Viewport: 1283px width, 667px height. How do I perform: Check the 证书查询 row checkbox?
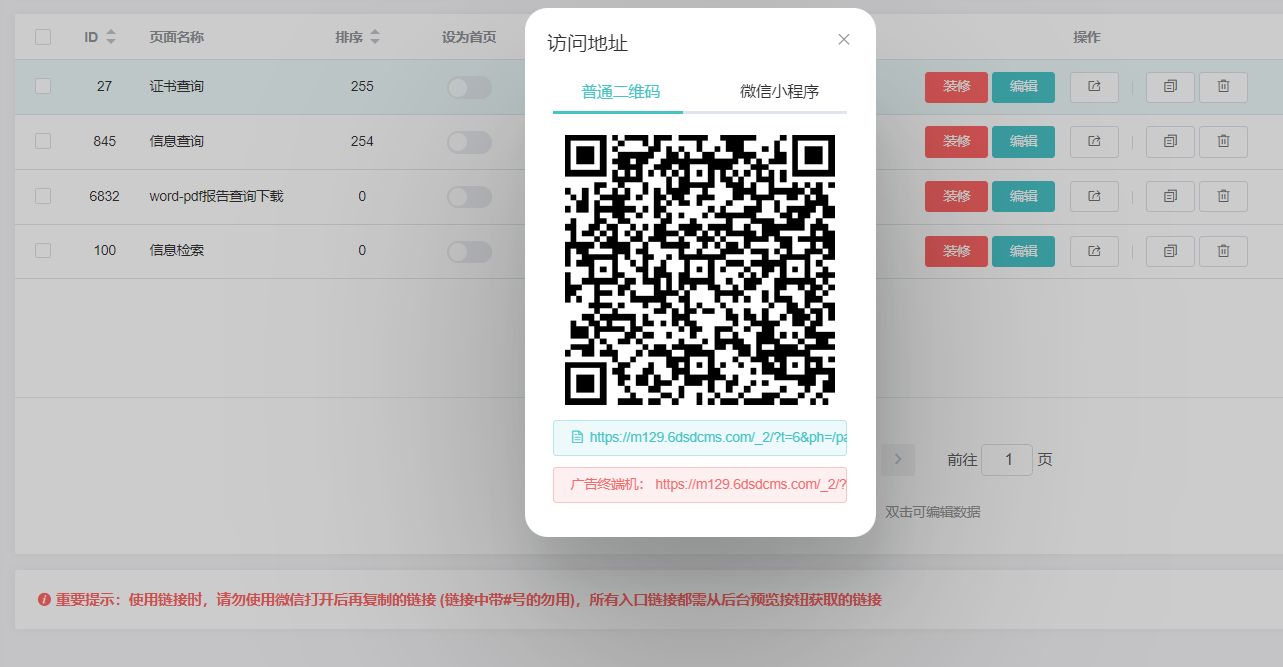(43, 86)
